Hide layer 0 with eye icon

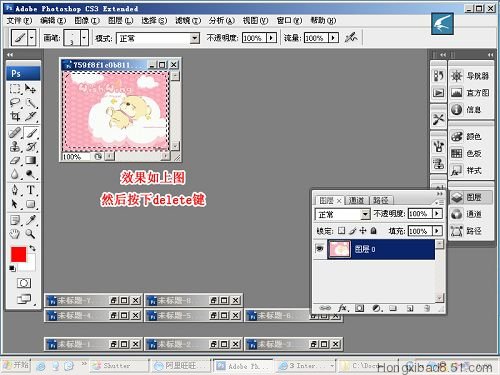point(320,249)
